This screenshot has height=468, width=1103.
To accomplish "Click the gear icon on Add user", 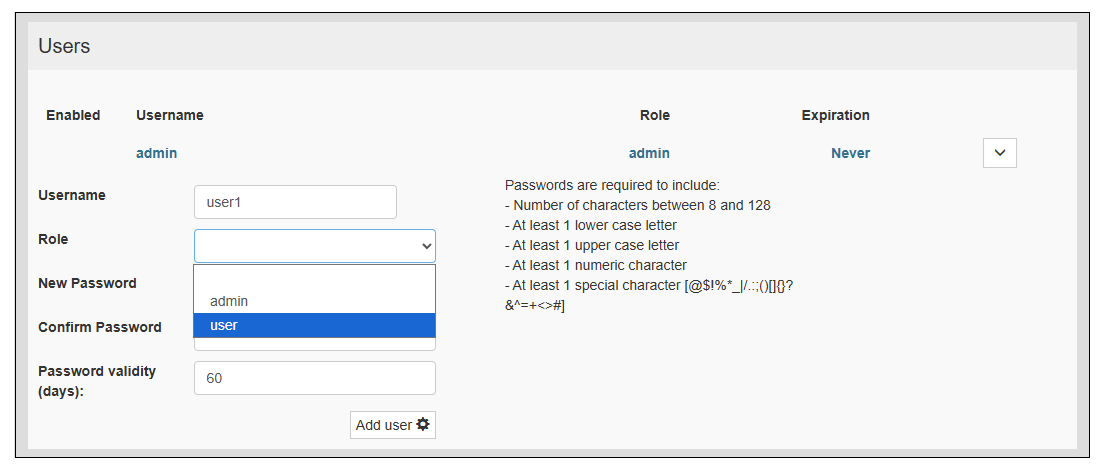I will 423,425.
